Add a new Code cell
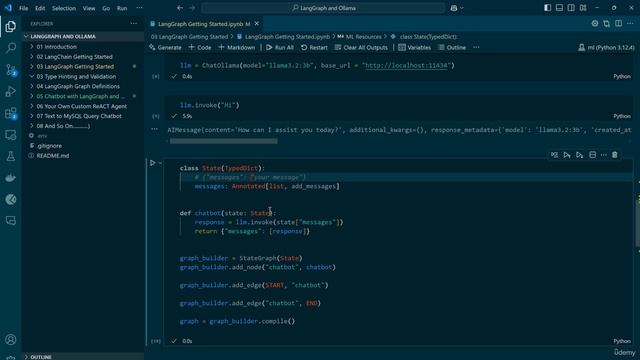The height and width of the screenshot is (360, 640). pyautogui.click(x=200, y=47)
